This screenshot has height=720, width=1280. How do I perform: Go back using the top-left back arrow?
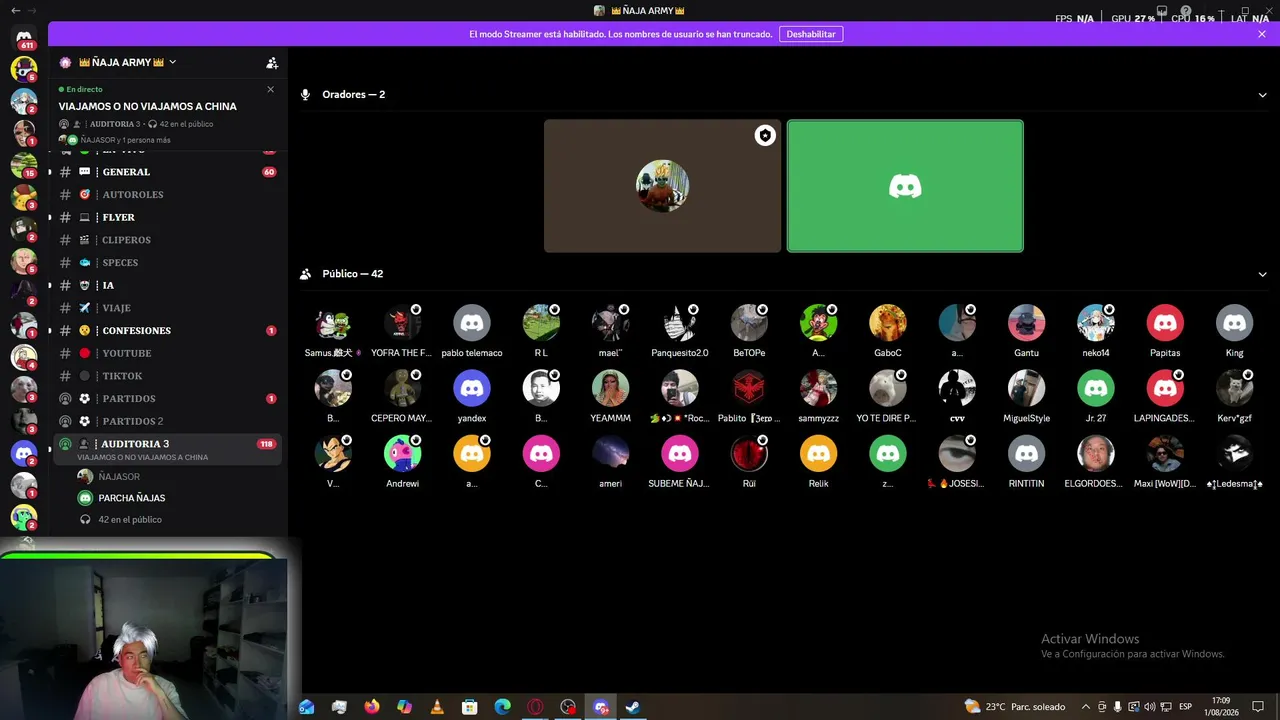point(14,10)
